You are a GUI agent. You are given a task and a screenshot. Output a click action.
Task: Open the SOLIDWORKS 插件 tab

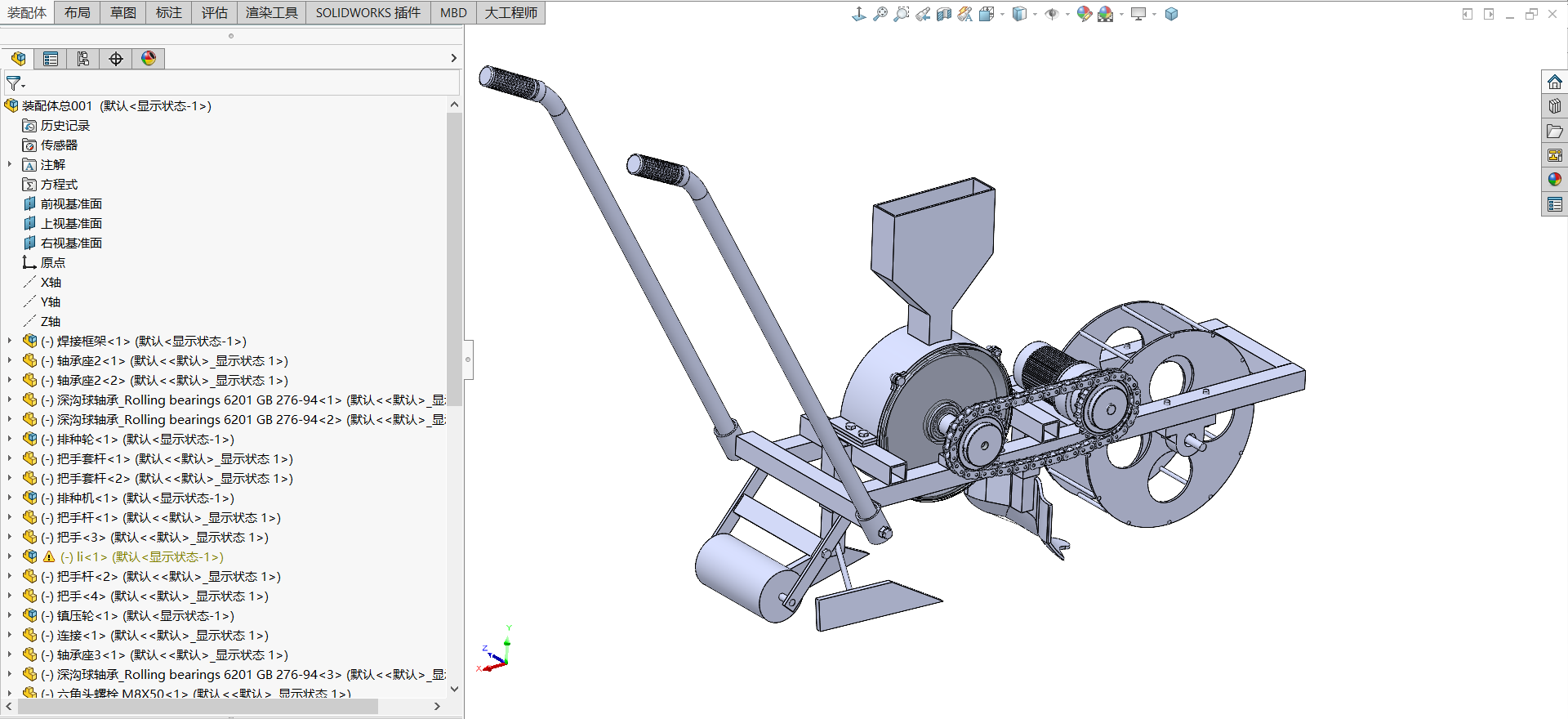pyautogui.click(x=368, y=12)
